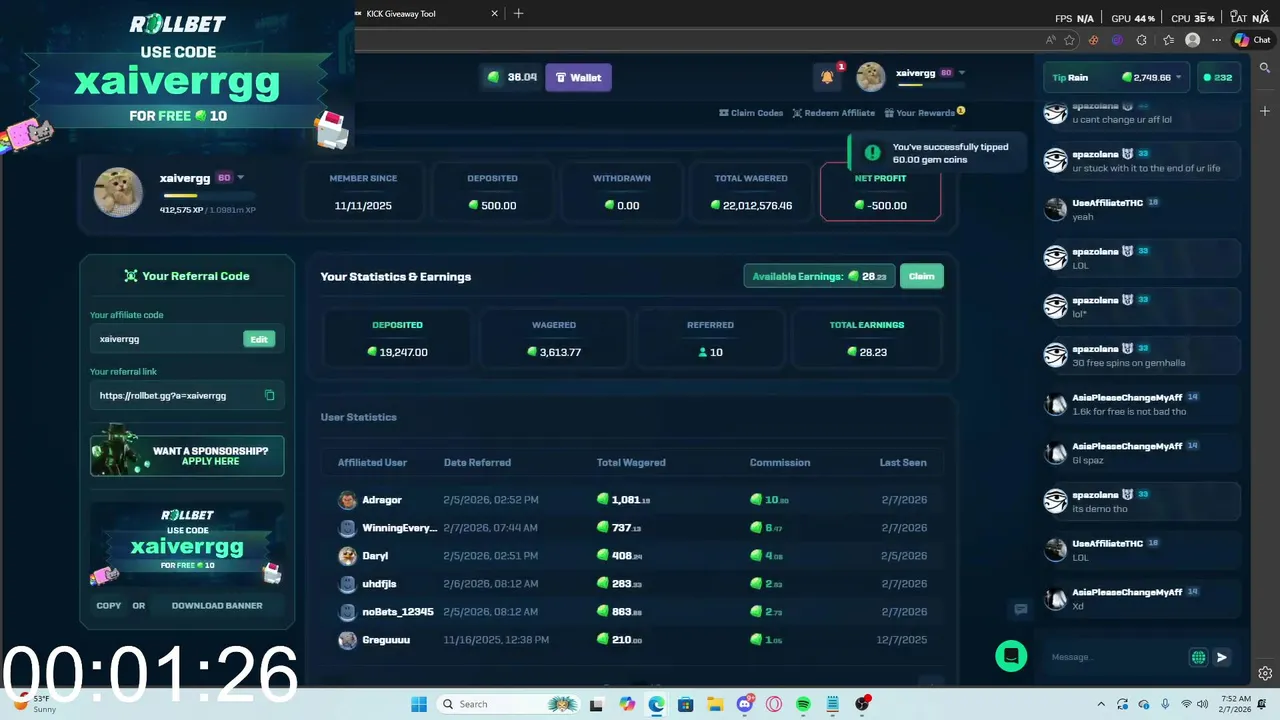
Task: Collapse the chat panel icon
Action: point(1020,609)
